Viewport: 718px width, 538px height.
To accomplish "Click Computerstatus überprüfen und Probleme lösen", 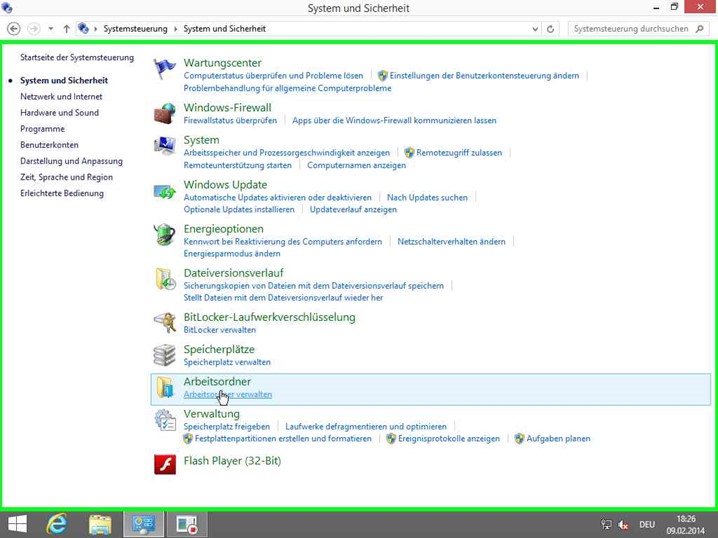I will point(273,76).
